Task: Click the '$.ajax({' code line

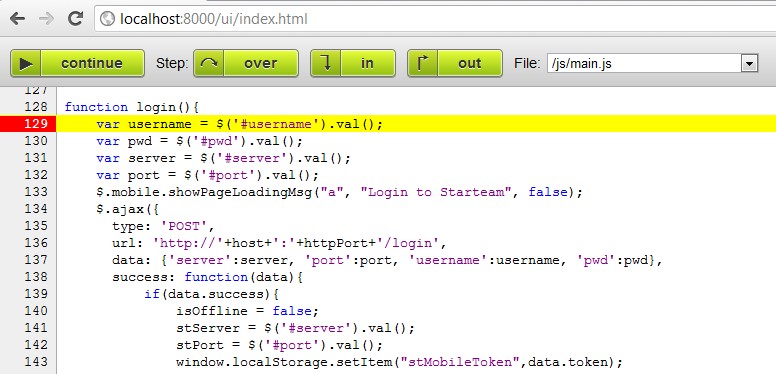Action: click(x=127, y=209)
